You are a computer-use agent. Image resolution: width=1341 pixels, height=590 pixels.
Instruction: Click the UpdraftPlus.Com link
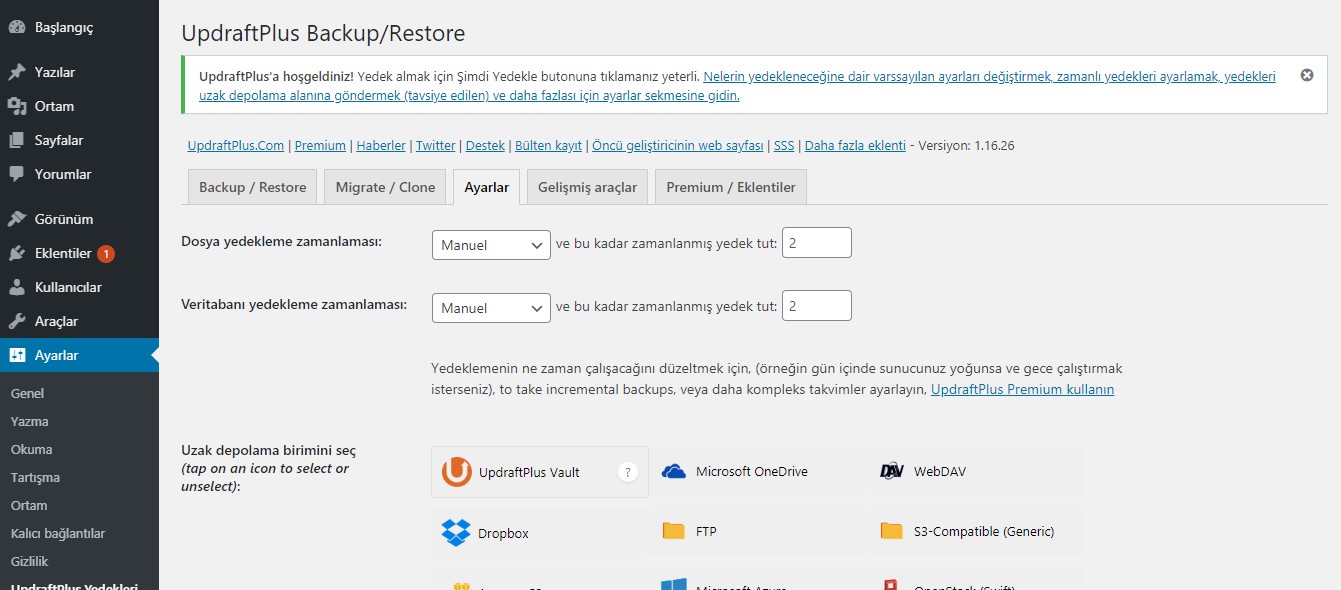[x=236, y=145]
